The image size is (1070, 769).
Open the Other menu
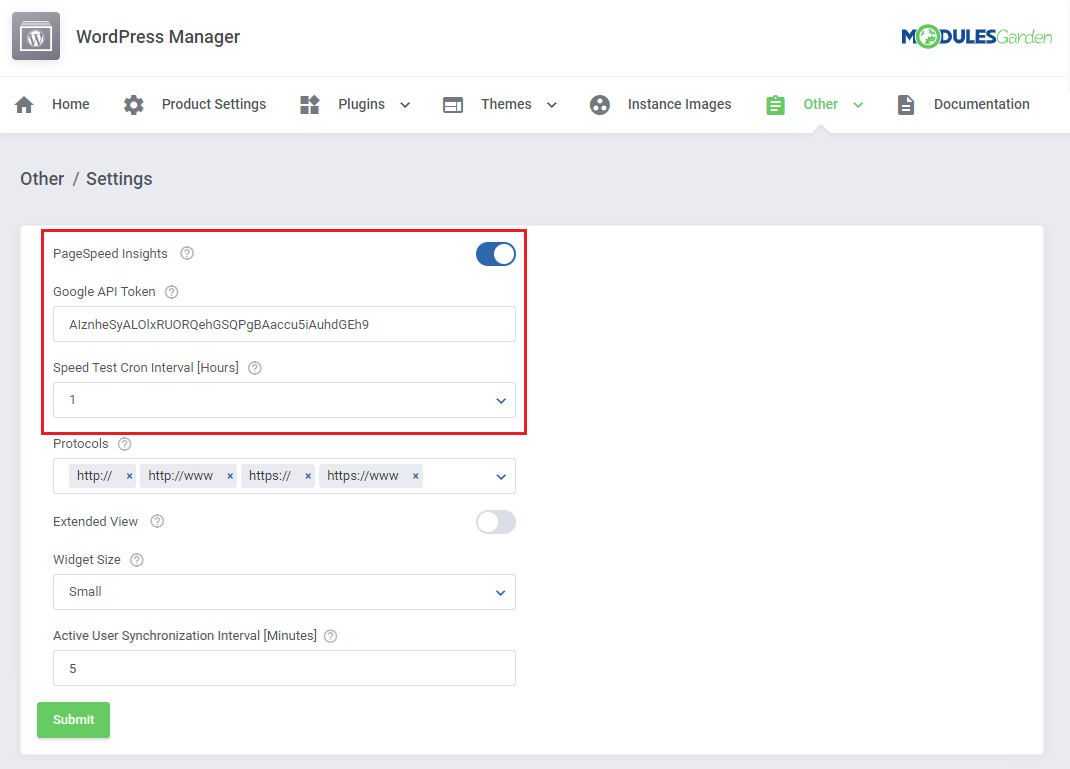click(820, 104)
